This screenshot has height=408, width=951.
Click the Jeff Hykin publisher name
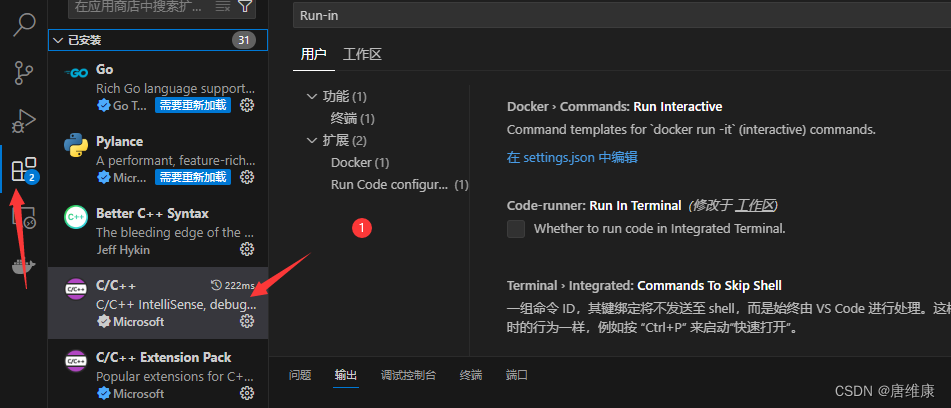(123, 250)
